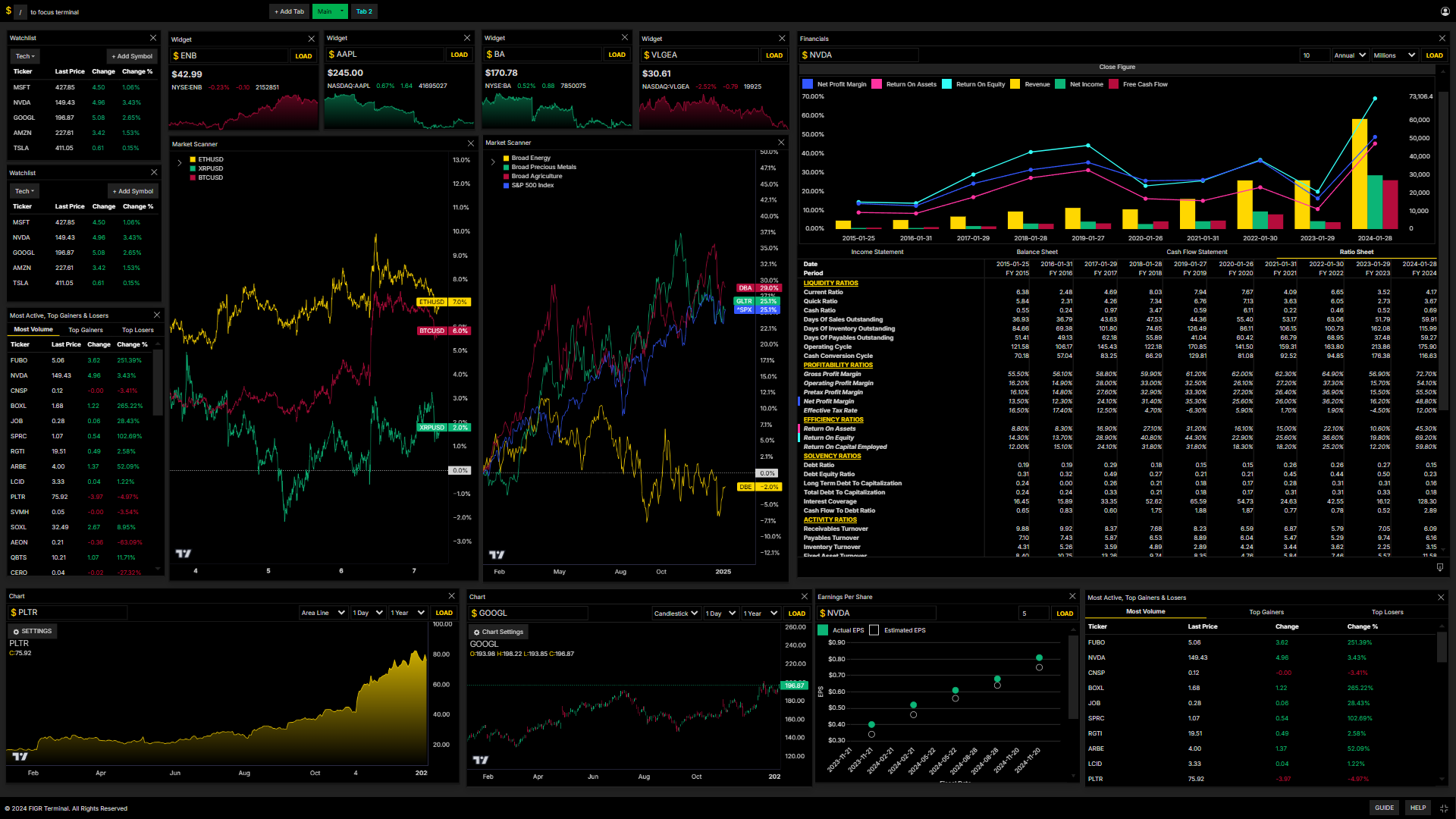1456x819 pixels.
Task: Close the ENB widget
Action: pyautogui.click(x=311, y=39)
